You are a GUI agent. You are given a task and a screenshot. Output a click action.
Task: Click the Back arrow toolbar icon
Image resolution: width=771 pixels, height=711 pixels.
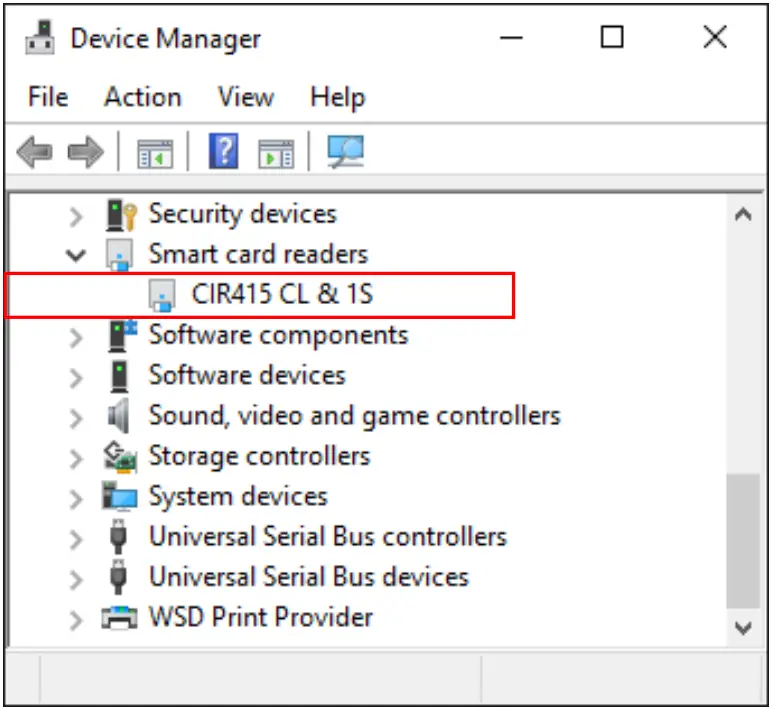coord(35,153)
